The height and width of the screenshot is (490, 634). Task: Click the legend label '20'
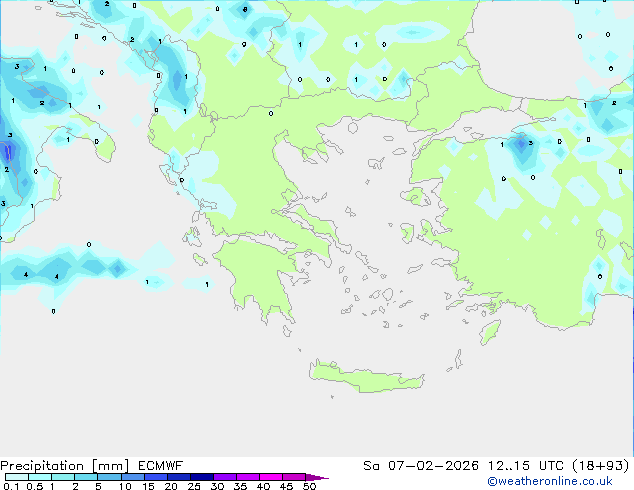tap(171, 486)
